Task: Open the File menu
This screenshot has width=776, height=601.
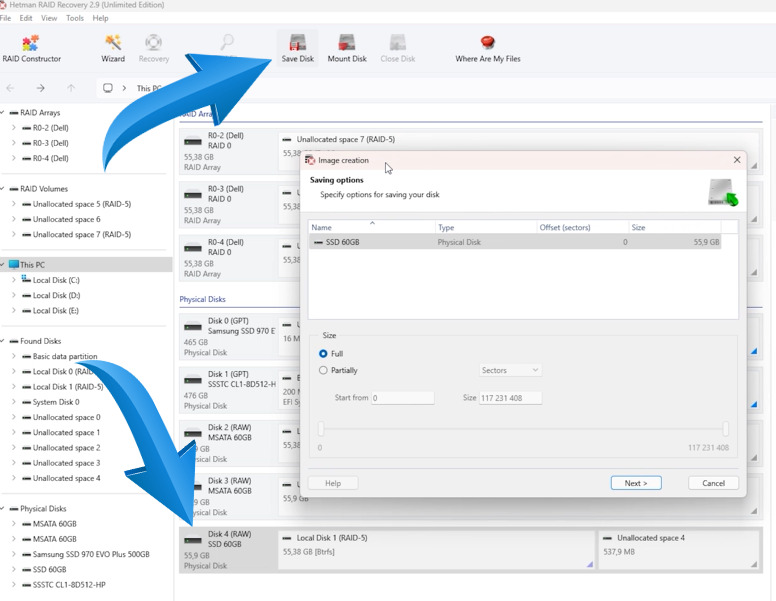Action: coord(5,18)
